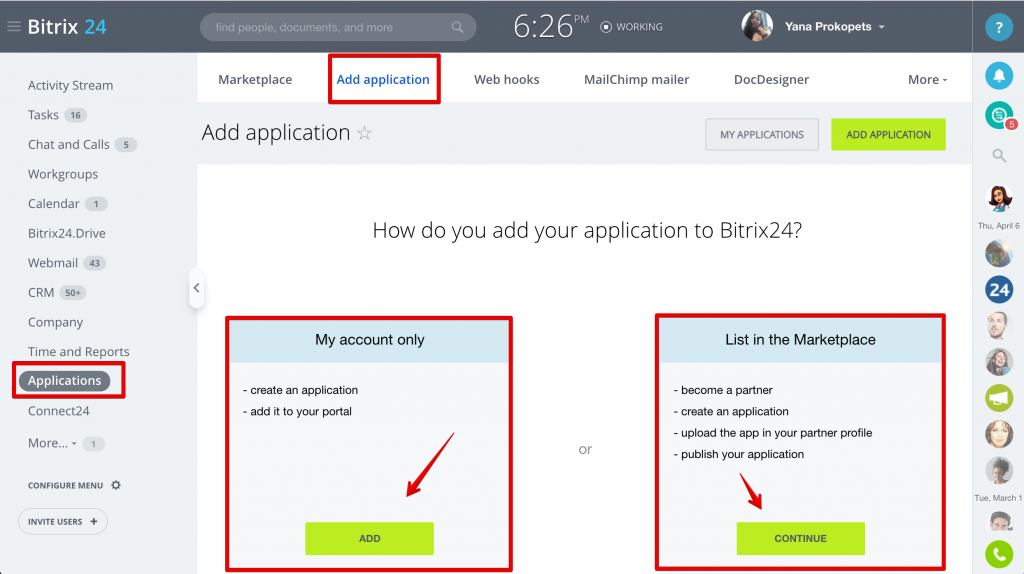Image resolution: width=1024 pixels, height=574 pixels.
Task: Expand the More dropdown in top tabs
Action: point(927,80)
